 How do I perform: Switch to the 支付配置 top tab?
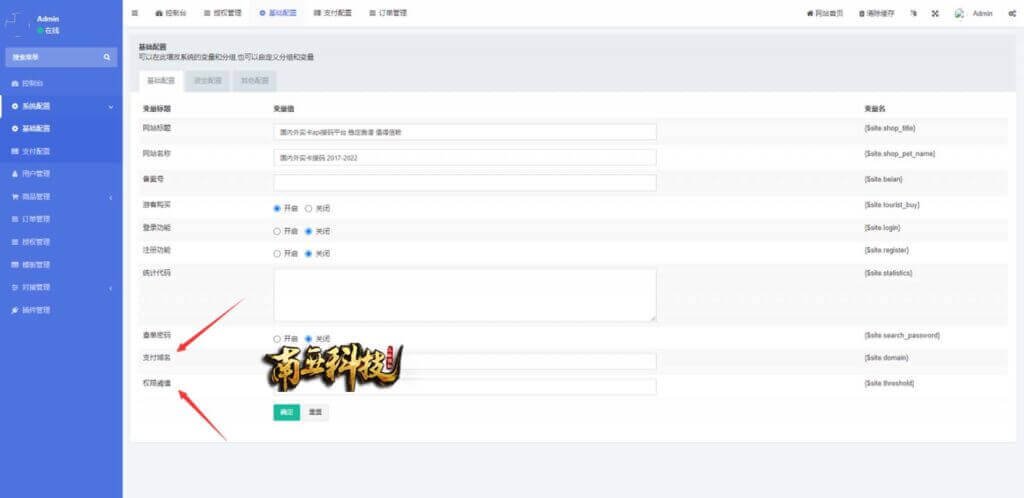[332, 13]
